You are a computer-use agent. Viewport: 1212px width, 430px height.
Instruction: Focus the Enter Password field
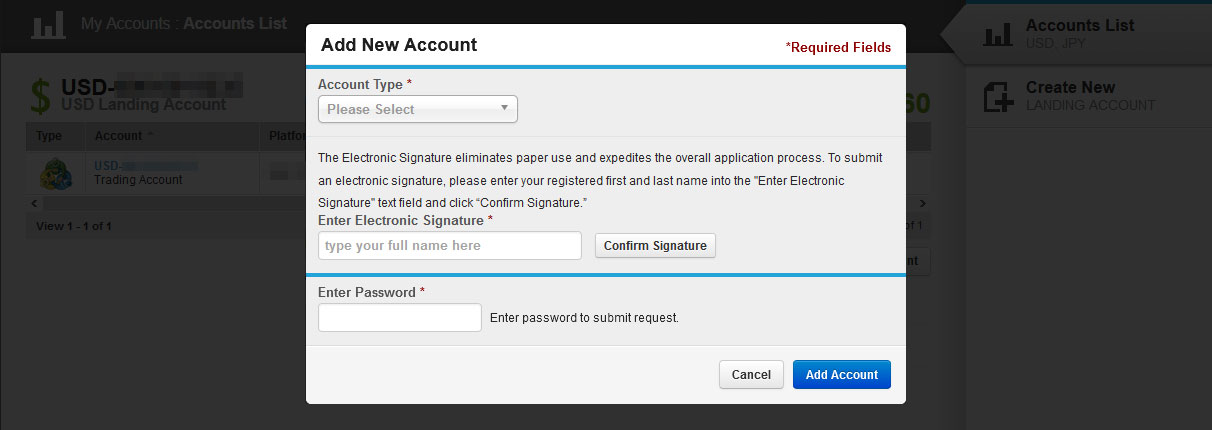point(399,318)
